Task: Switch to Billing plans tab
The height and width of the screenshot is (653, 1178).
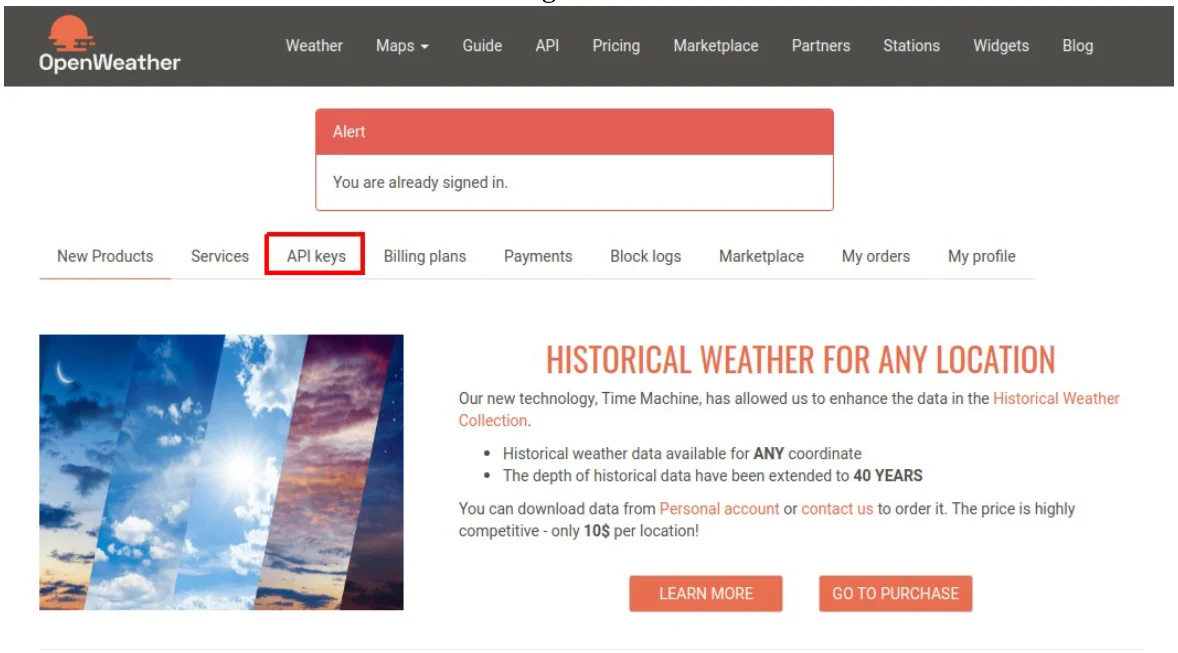Action: tap(424, 256)
